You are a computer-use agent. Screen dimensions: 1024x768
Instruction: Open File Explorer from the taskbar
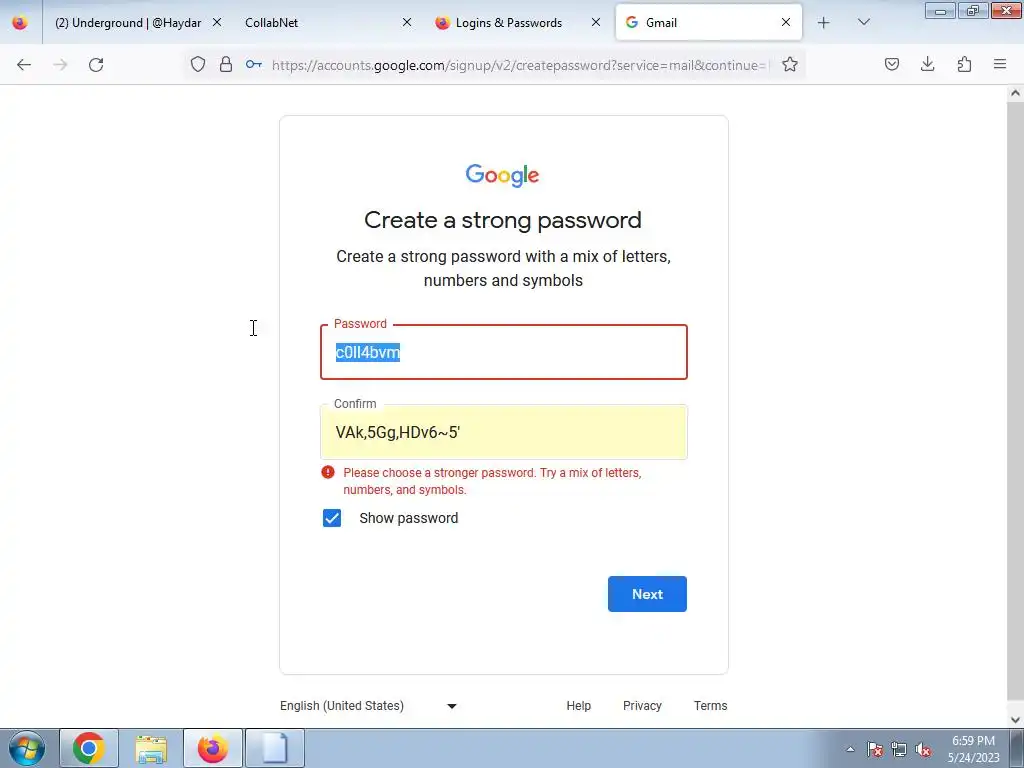[x=151, y=748]
